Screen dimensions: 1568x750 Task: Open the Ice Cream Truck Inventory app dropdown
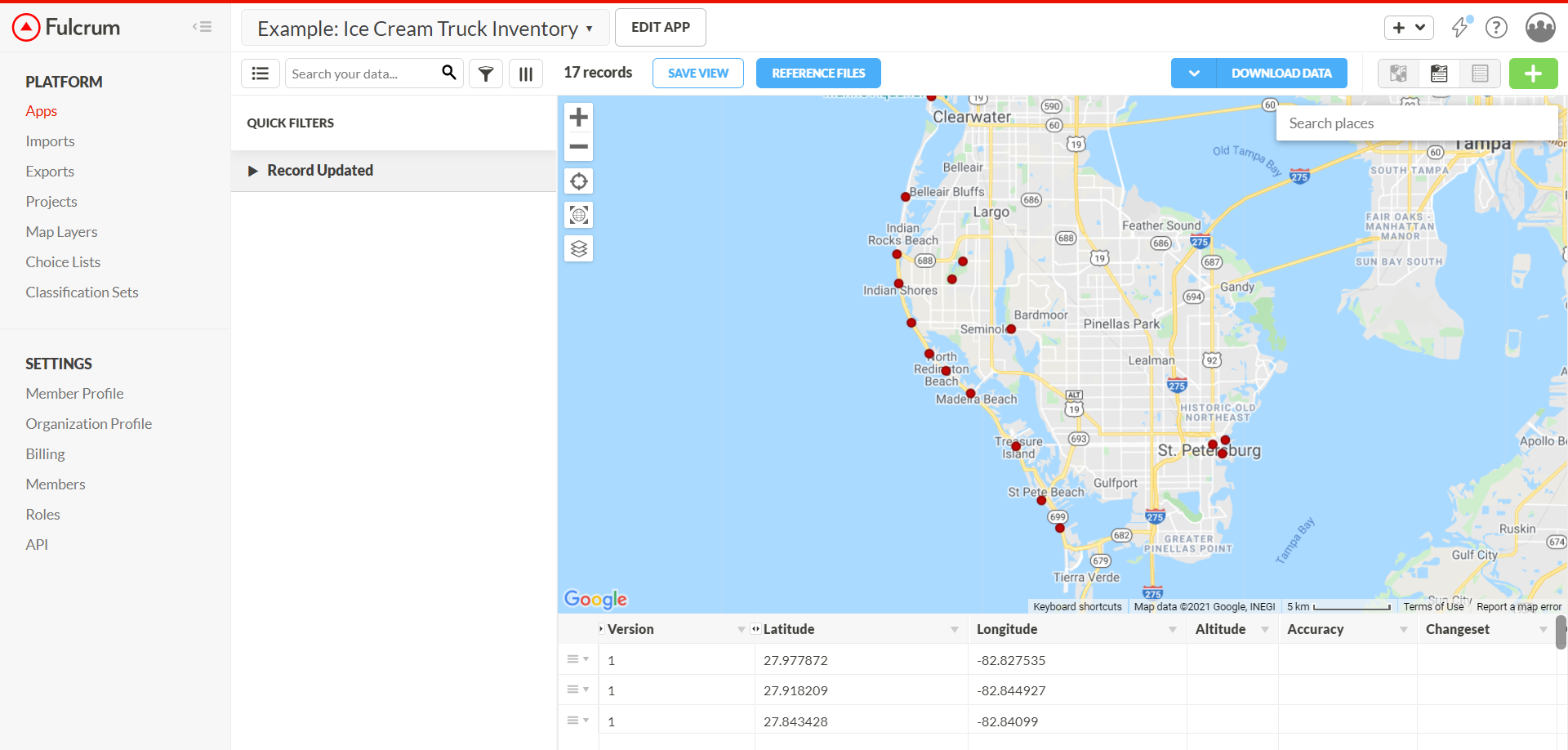coord(425,29)
